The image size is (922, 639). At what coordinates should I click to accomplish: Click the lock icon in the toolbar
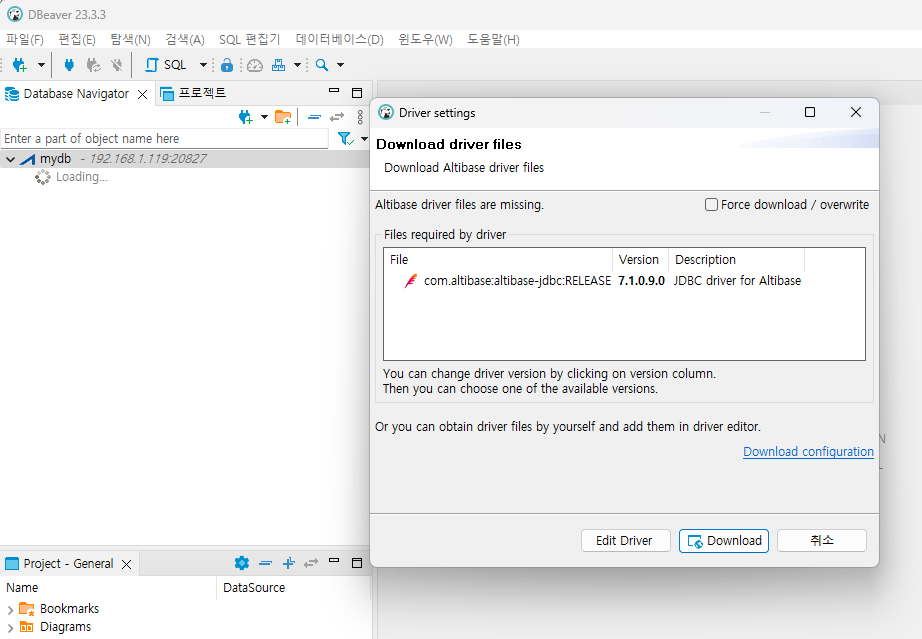[227, 65]
